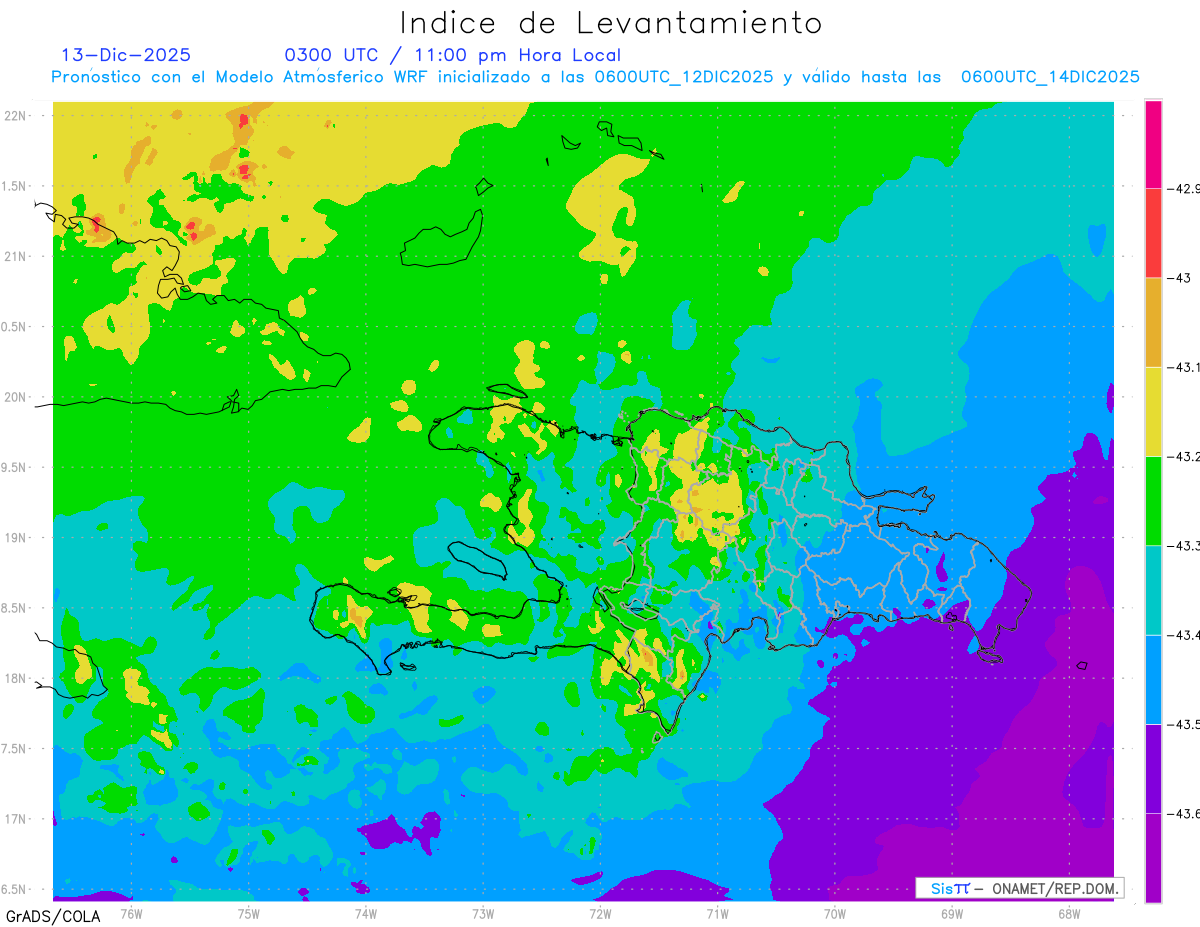Screen dimensions: 1200x927
Task: Select the date label "13-Dic-2025"
Action: click(x=126, y=55)
